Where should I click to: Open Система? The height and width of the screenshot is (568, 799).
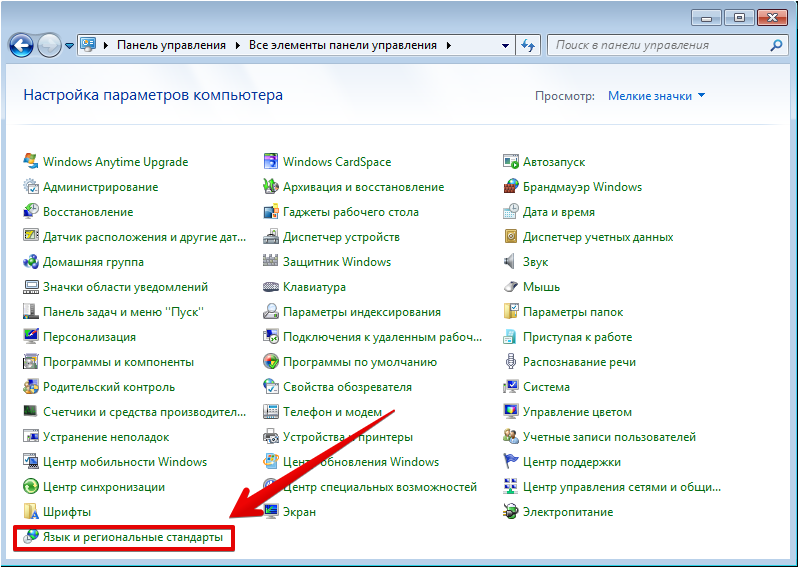(537, 387)
